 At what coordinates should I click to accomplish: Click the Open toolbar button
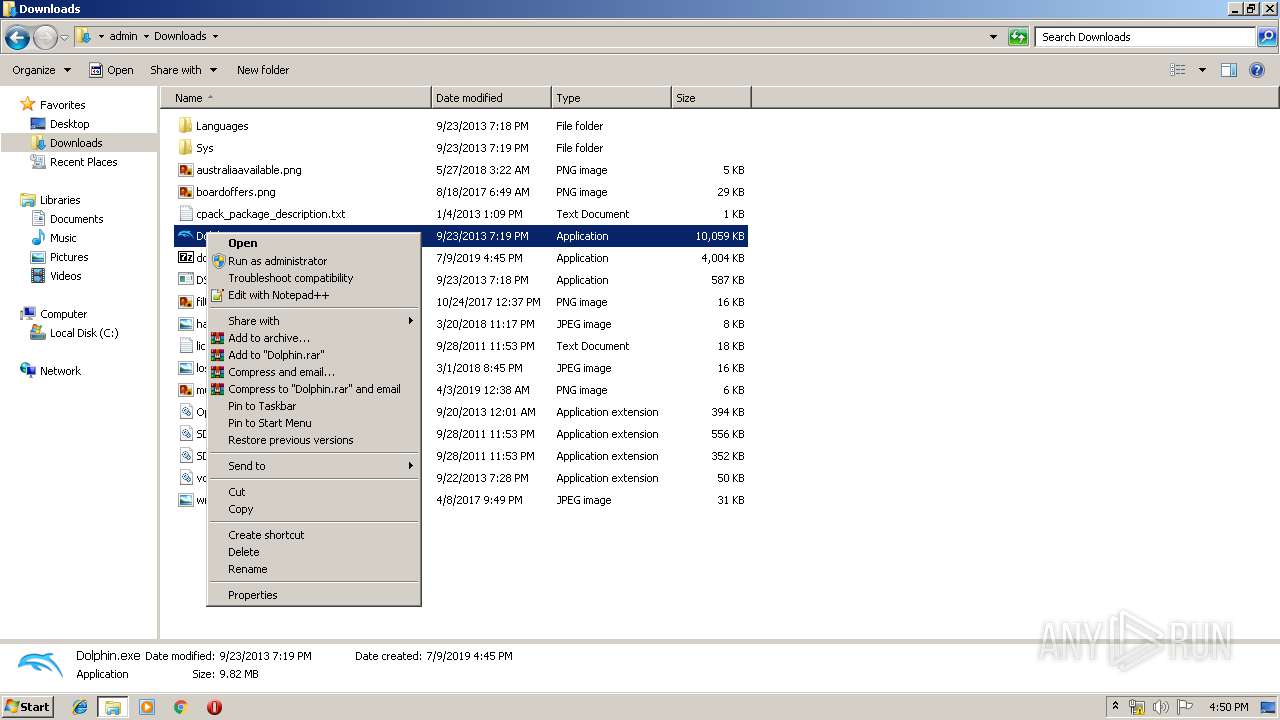111,70
